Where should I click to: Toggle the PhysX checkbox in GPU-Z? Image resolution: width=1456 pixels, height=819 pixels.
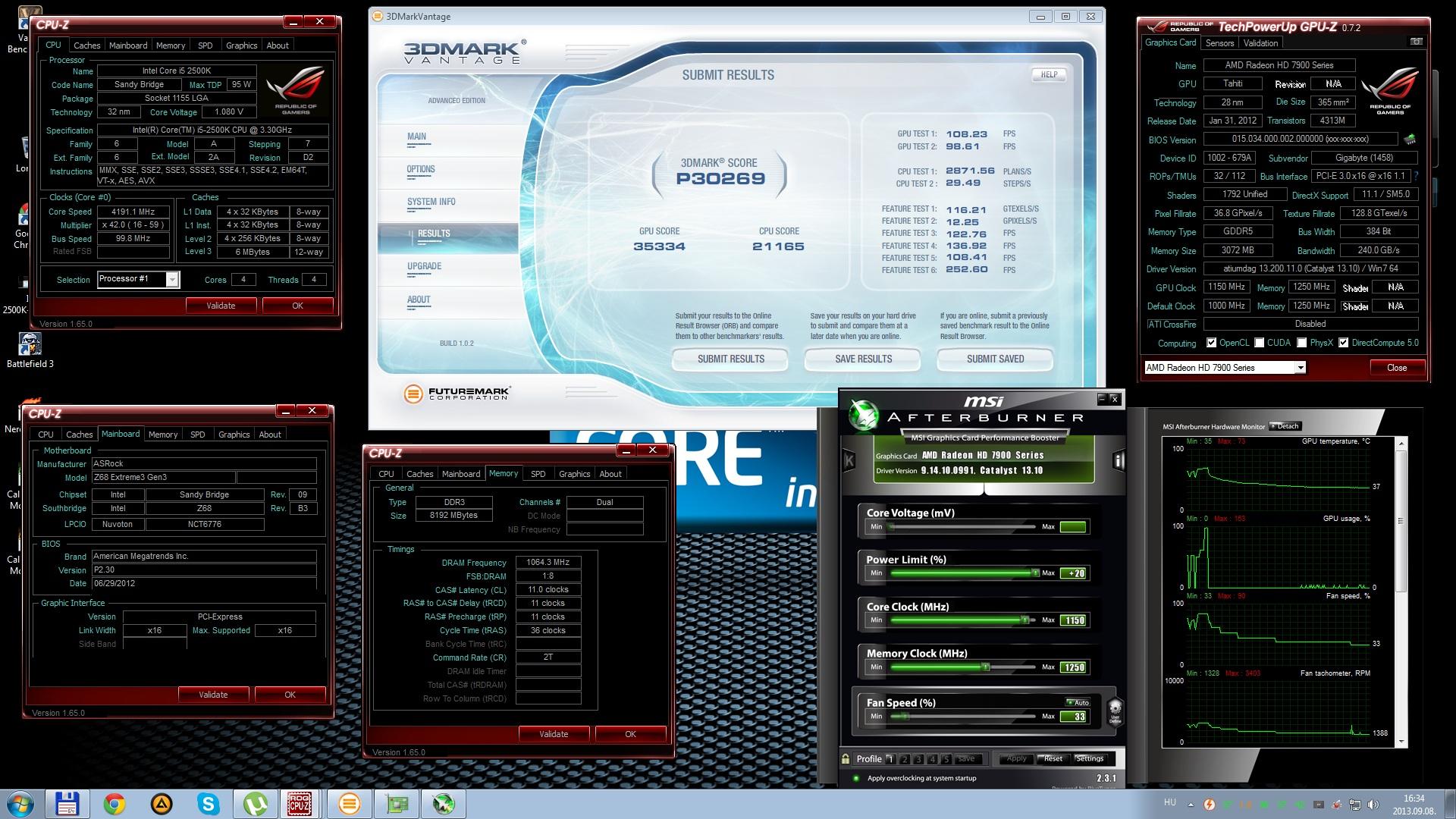pyautogui.click(x=1302, y=343)
